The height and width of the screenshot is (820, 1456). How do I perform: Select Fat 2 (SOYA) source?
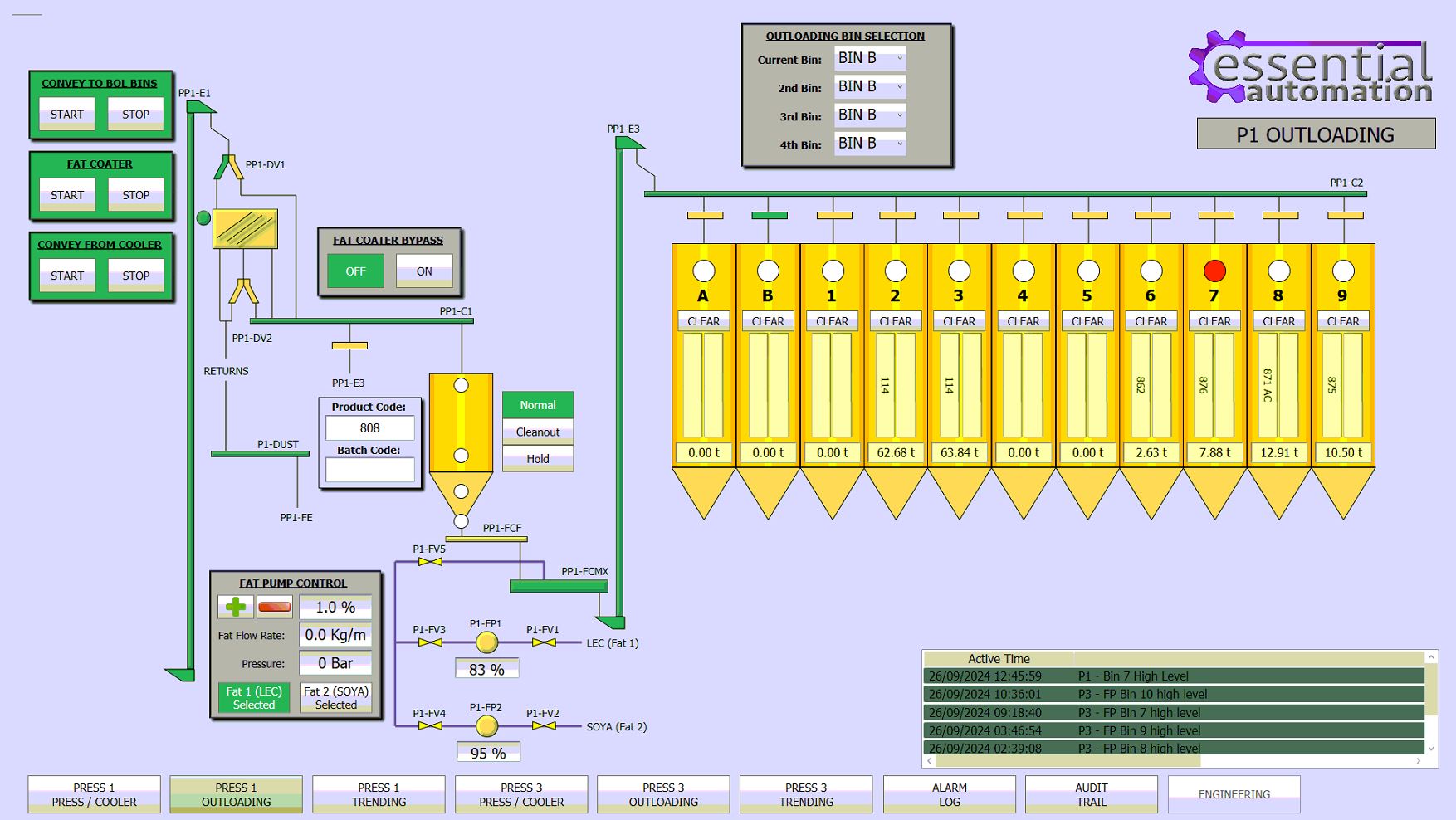336,698
